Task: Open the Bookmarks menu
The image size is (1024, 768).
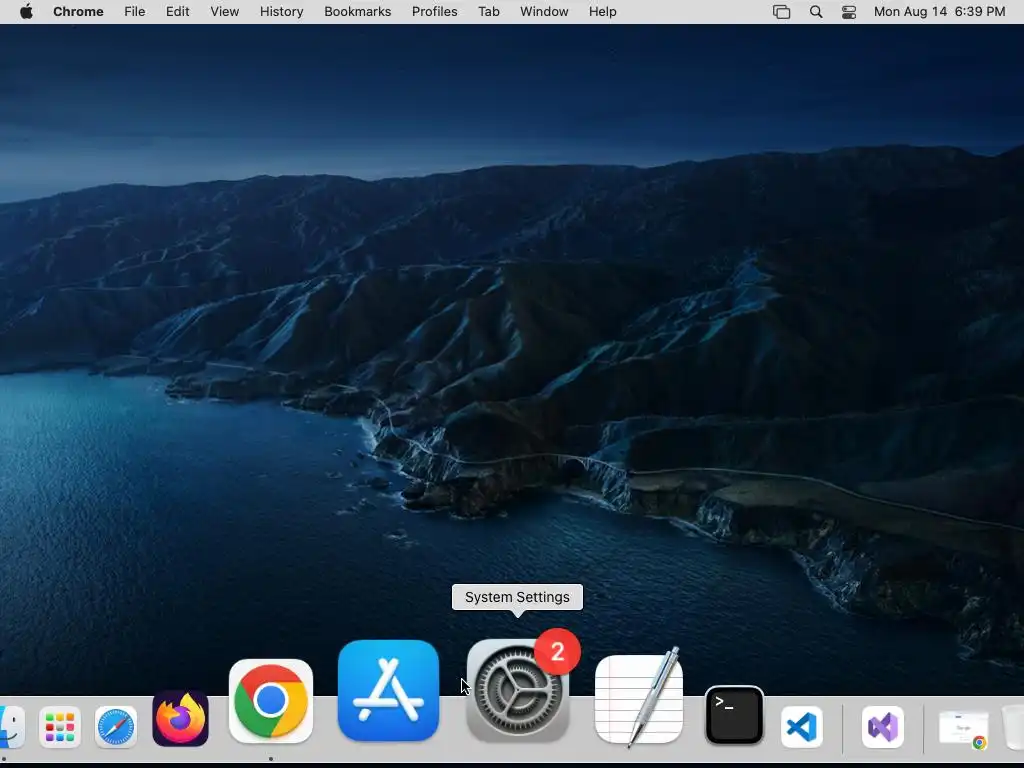Action: [357, 12]
